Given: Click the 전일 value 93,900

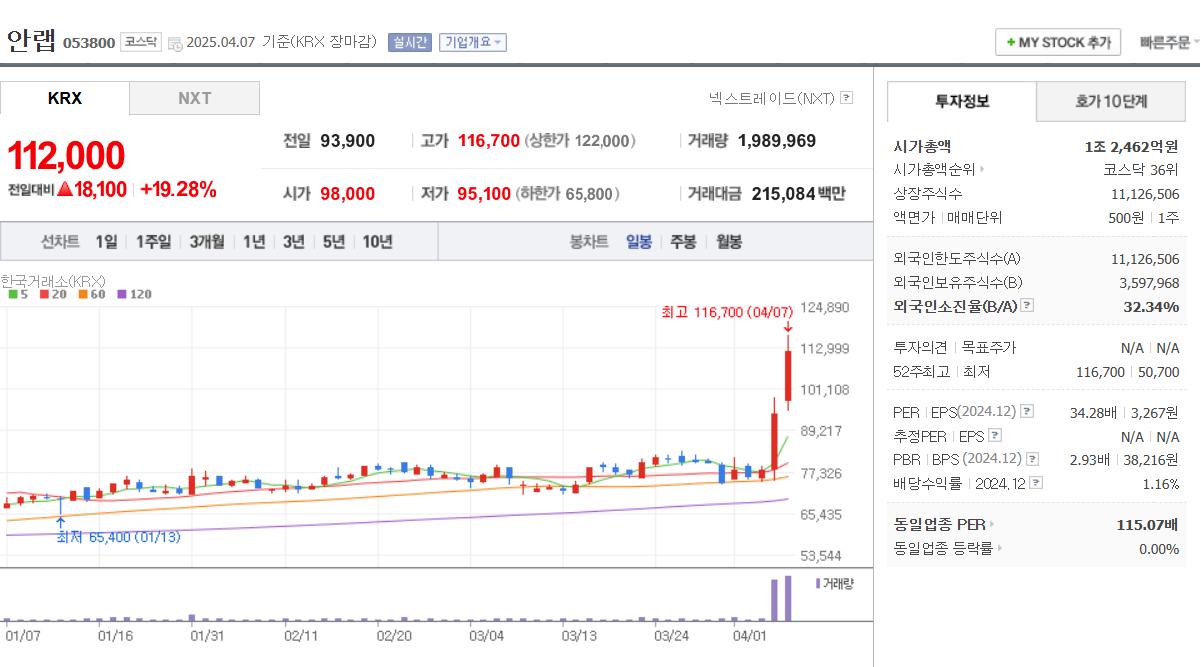Looking at the screenshot, I should click(348, 141).
